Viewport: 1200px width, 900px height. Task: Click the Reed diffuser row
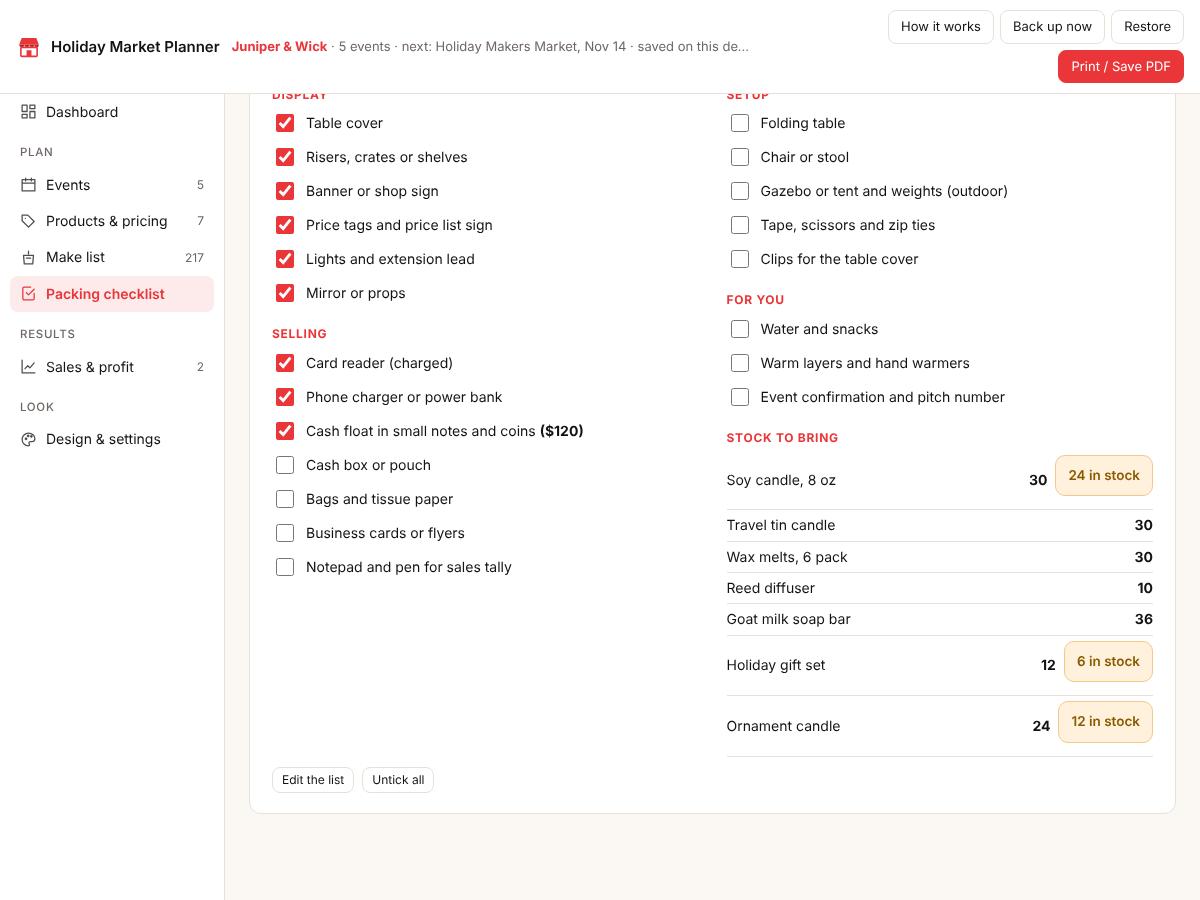tap(940, 588)
